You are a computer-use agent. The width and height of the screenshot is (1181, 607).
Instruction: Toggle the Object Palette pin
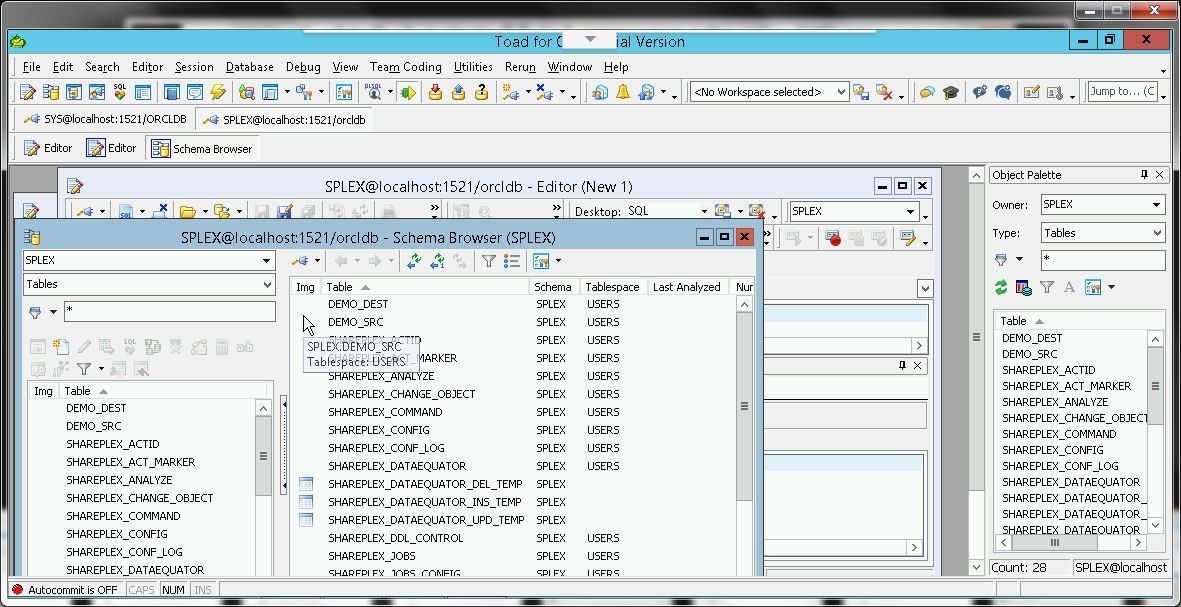point(1144,175)
